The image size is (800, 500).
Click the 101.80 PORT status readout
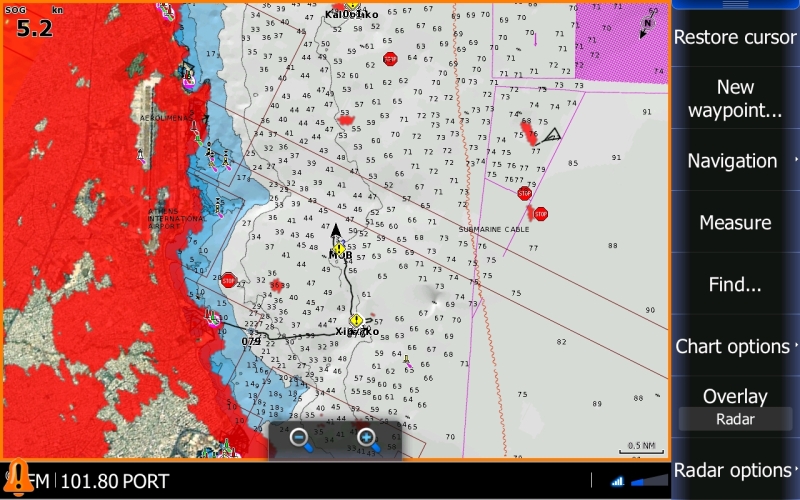(x=115, y=482)
